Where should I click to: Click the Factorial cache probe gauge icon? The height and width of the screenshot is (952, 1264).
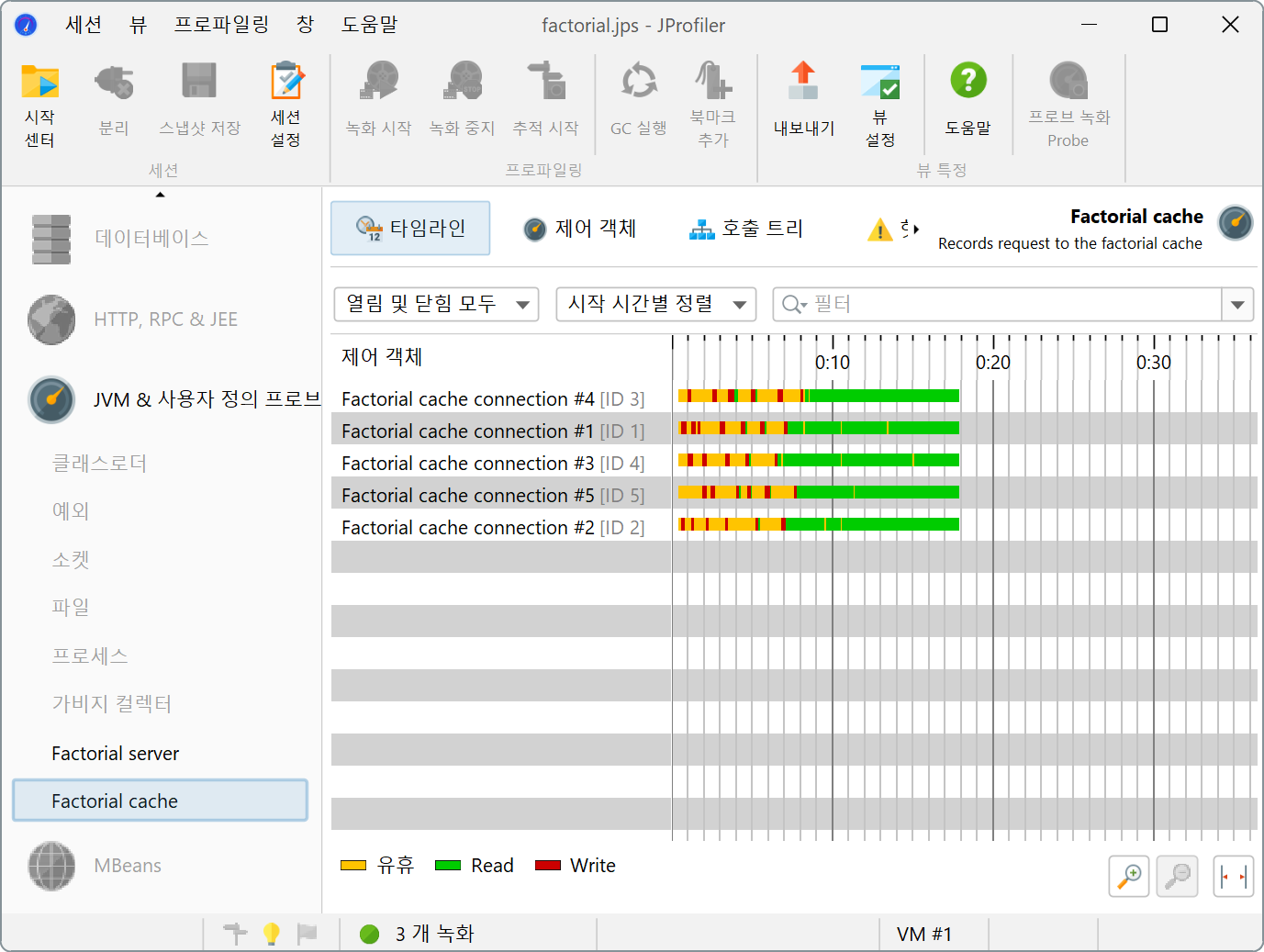(1236, 223)
